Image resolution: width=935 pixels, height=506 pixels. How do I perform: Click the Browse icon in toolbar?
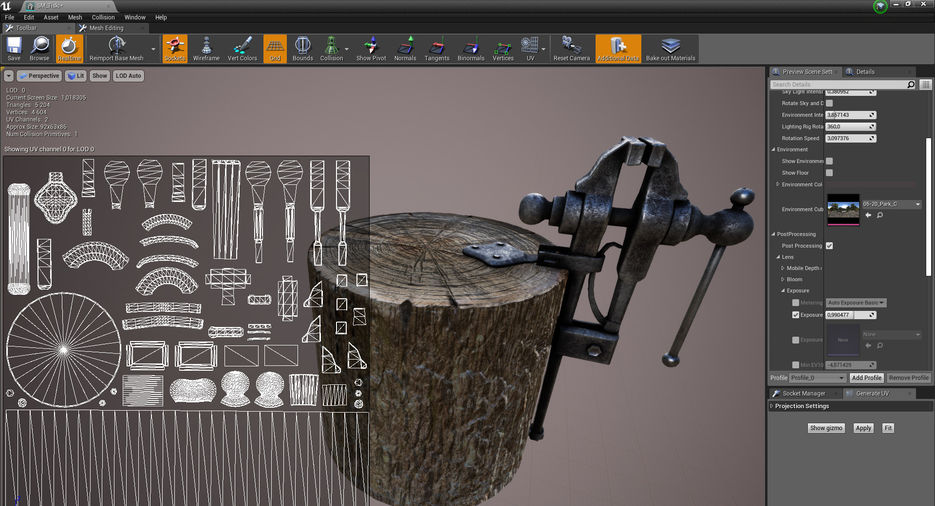tap(39, 49)
